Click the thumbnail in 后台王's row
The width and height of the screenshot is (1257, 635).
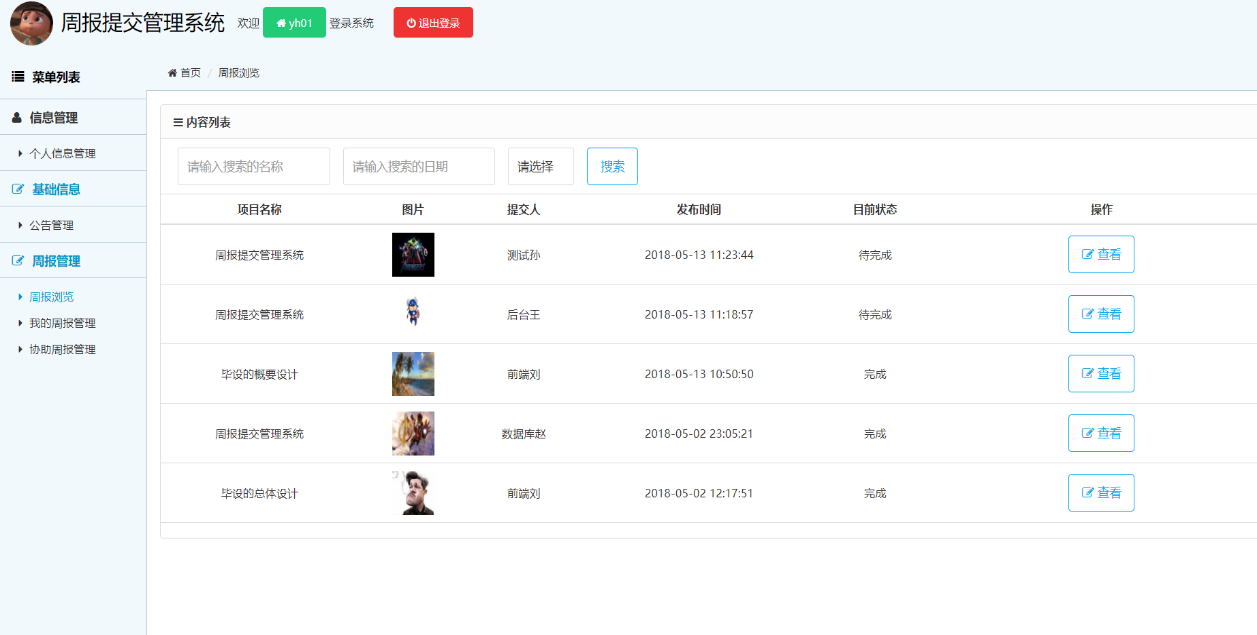(413, 314)
